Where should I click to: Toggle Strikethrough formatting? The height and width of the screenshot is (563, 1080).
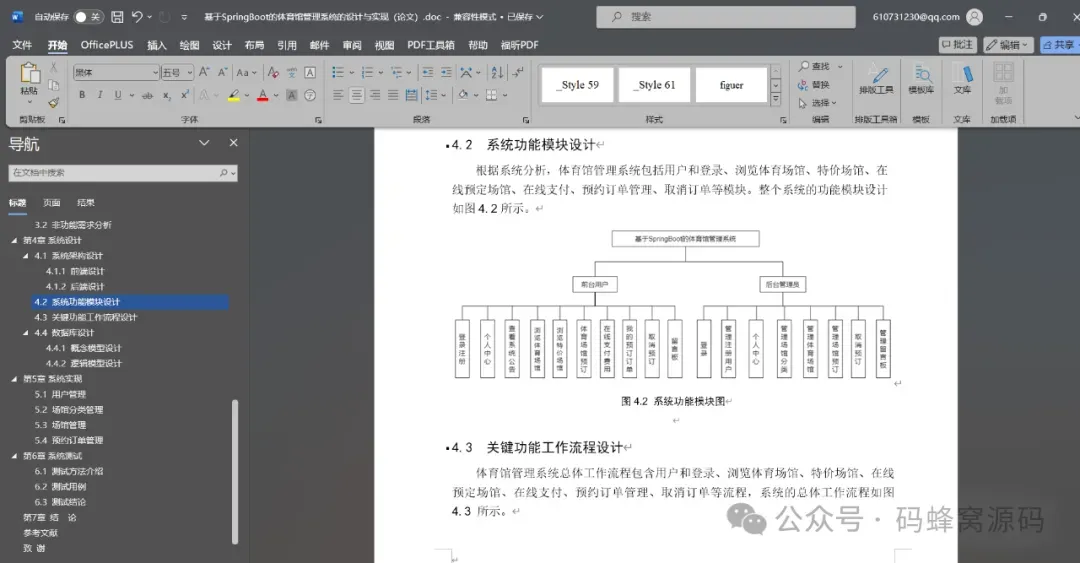[147, 95]
